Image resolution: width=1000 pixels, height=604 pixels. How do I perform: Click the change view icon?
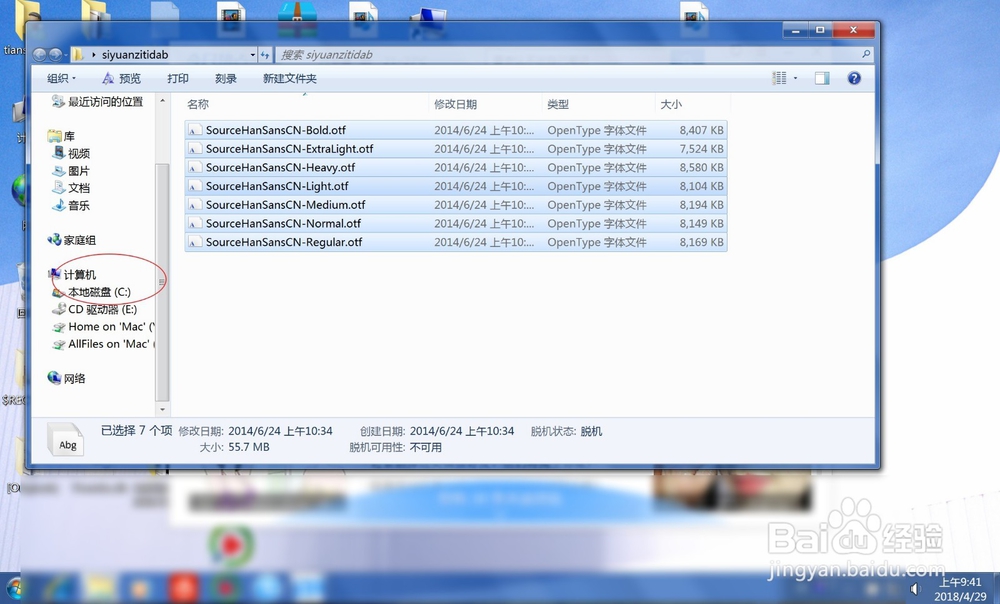(779, 78)
